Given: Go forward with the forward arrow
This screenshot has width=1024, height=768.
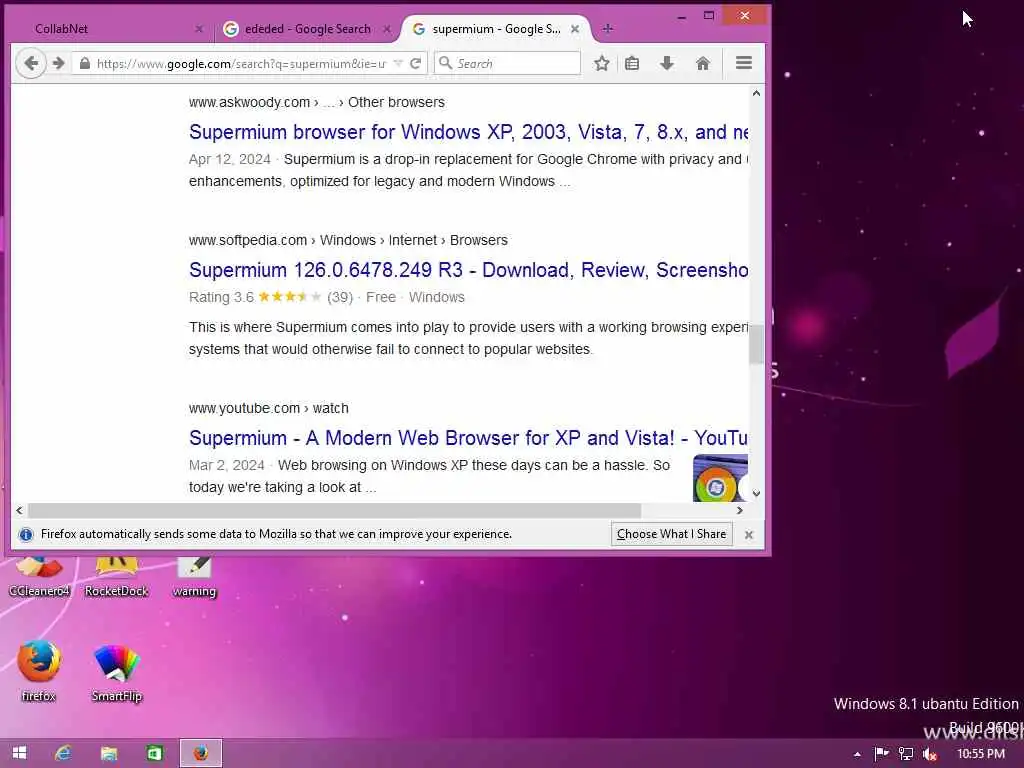Looking at the screenshot, I should 58,63.
